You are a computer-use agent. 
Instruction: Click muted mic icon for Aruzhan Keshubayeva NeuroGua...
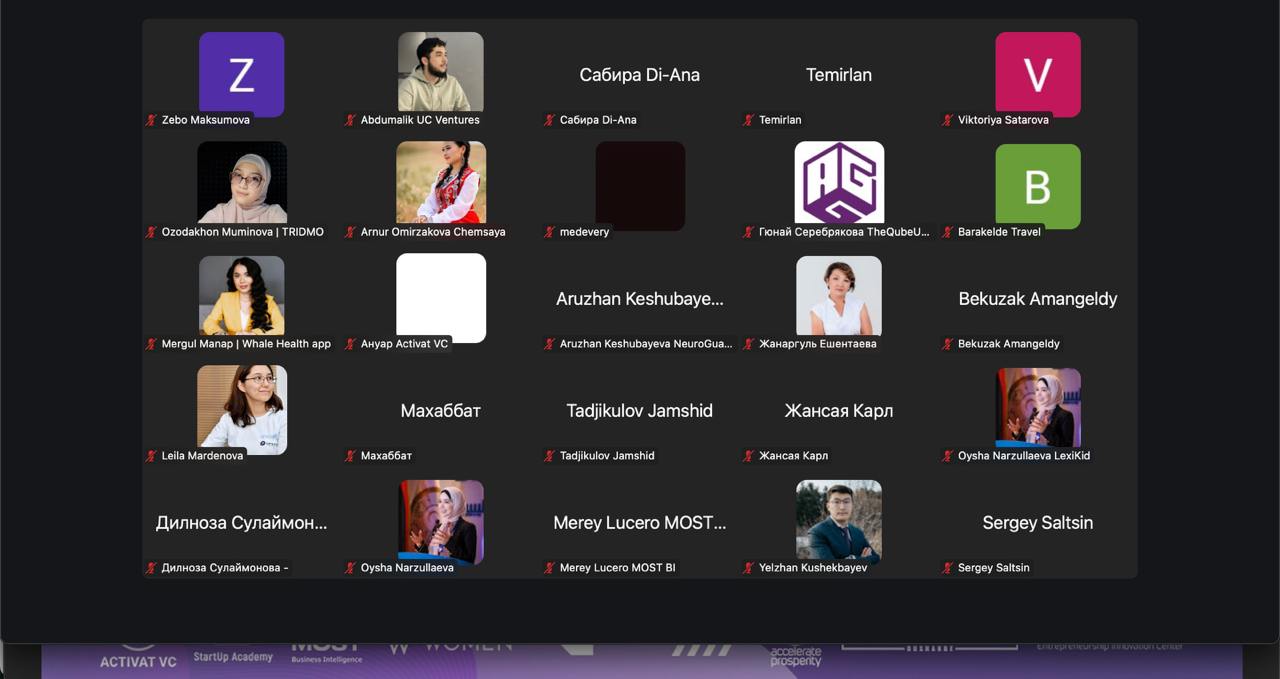(550, 344)
